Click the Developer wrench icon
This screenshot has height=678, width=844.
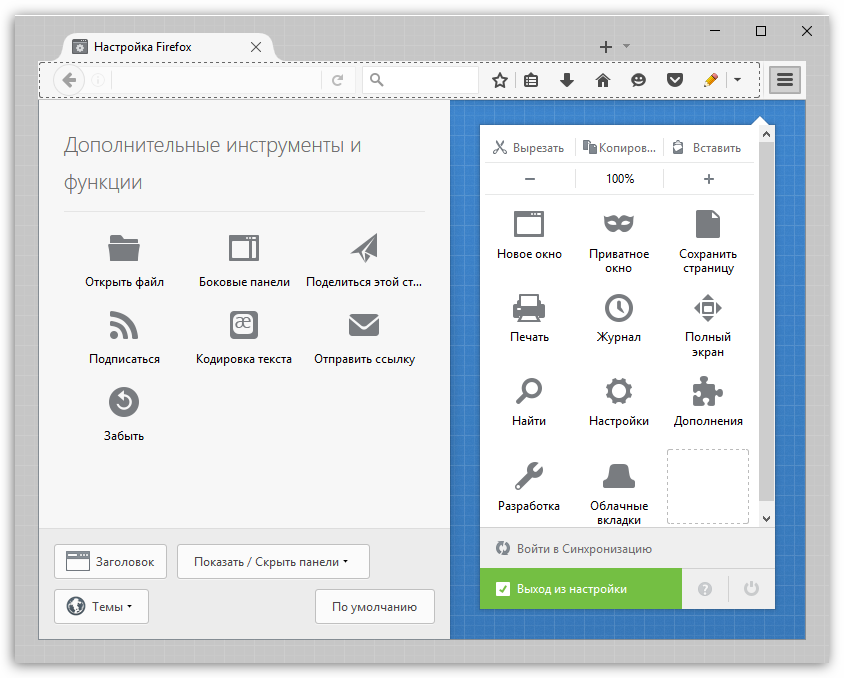[529, 474]
